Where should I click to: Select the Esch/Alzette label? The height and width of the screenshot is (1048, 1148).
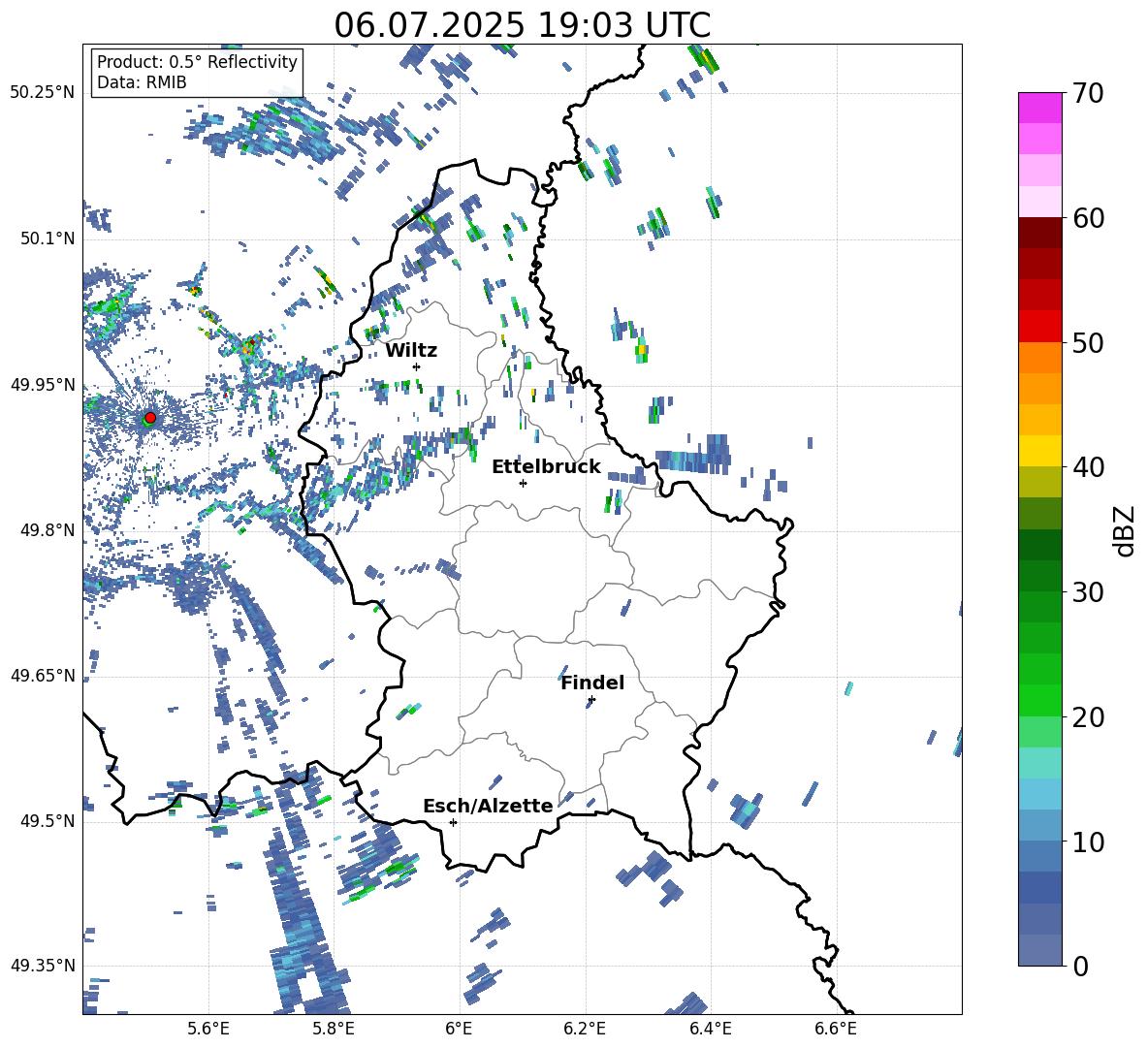click(488, 806)
